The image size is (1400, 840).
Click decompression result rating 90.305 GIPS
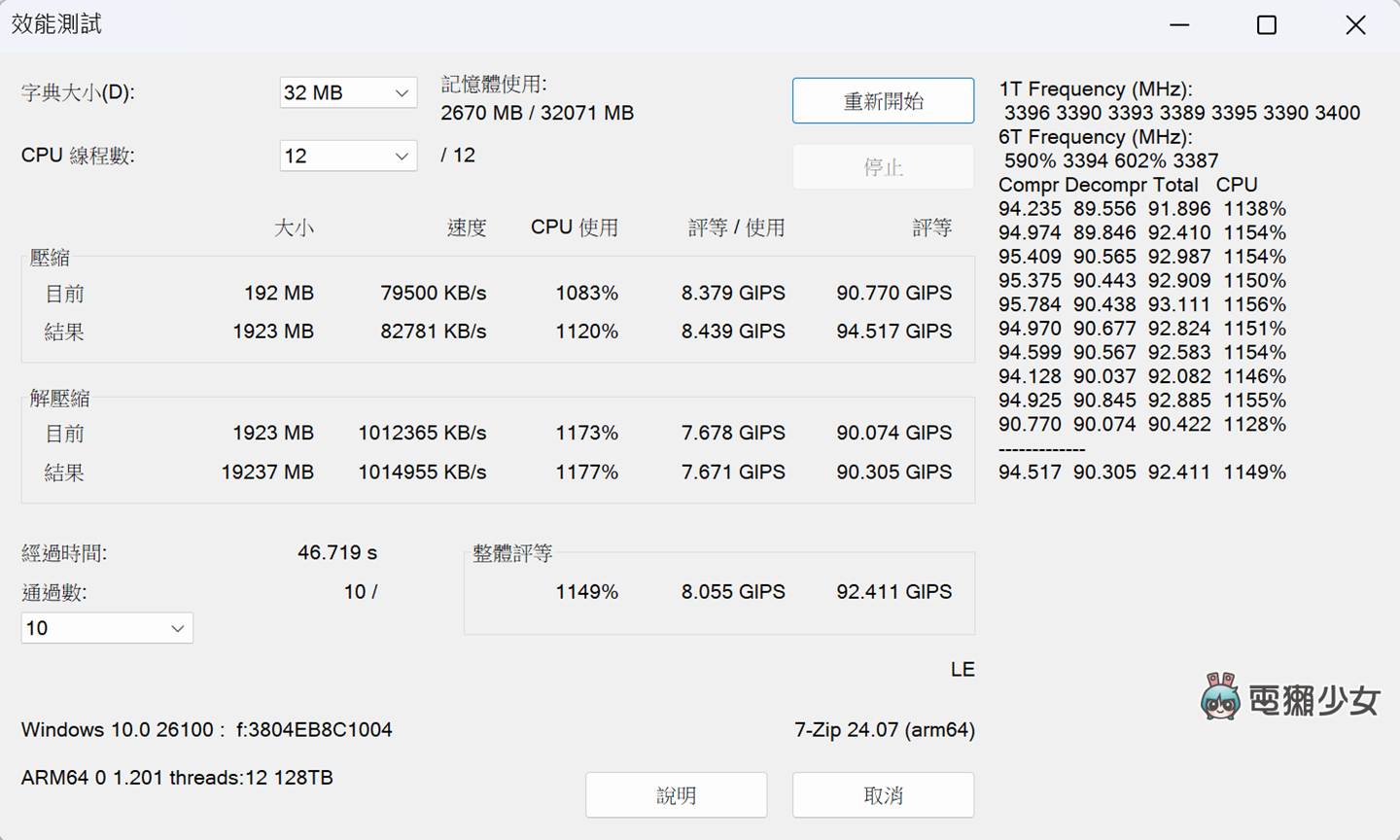(x=893, y=472)
